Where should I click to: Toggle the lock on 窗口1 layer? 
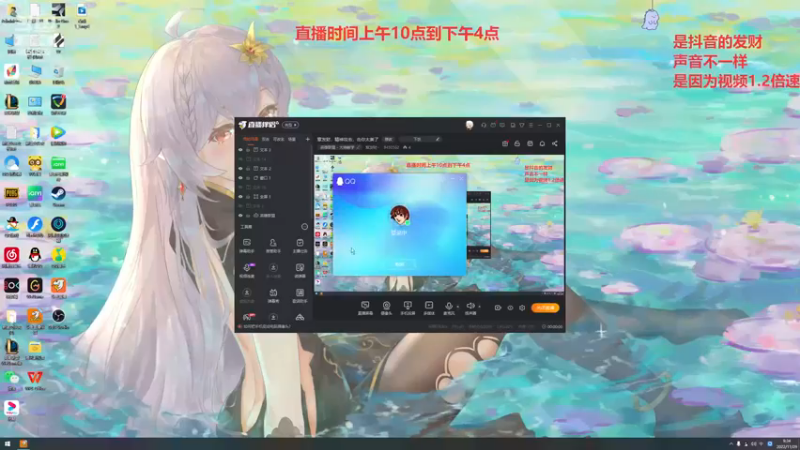[248, 178]
